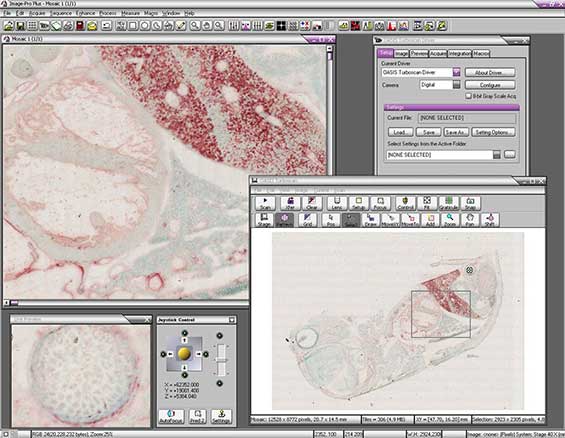Toggle the Graticule overlay button
Screen dimensions: 565x438
449,204
